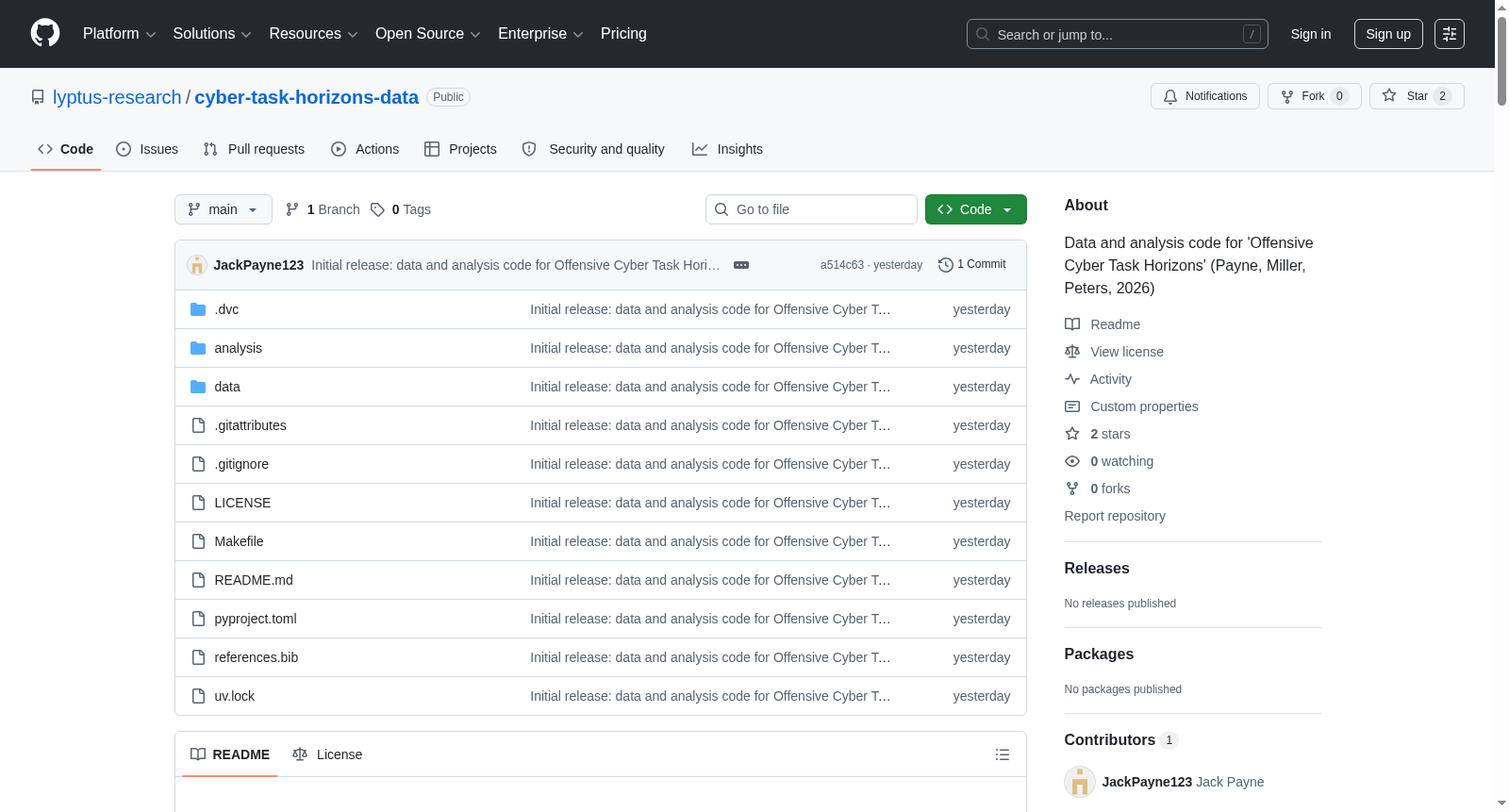Open the analysis folder
Image resolution: width=1509 pixels, height=812 pixels.
(x=238, y=348)
